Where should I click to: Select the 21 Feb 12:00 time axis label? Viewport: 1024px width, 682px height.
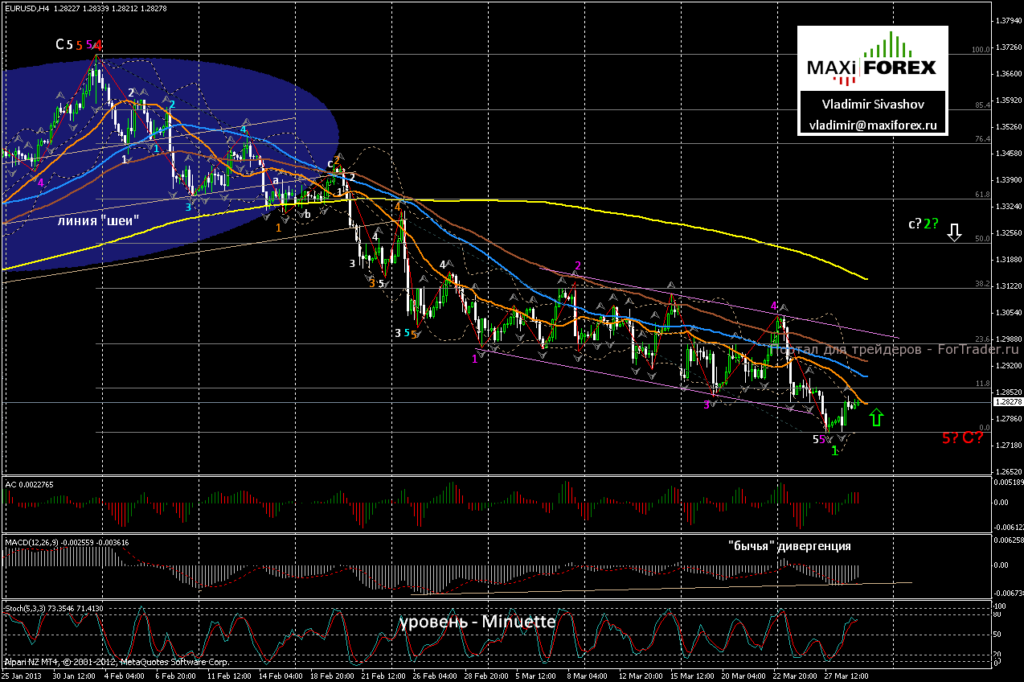pos(382,676)
